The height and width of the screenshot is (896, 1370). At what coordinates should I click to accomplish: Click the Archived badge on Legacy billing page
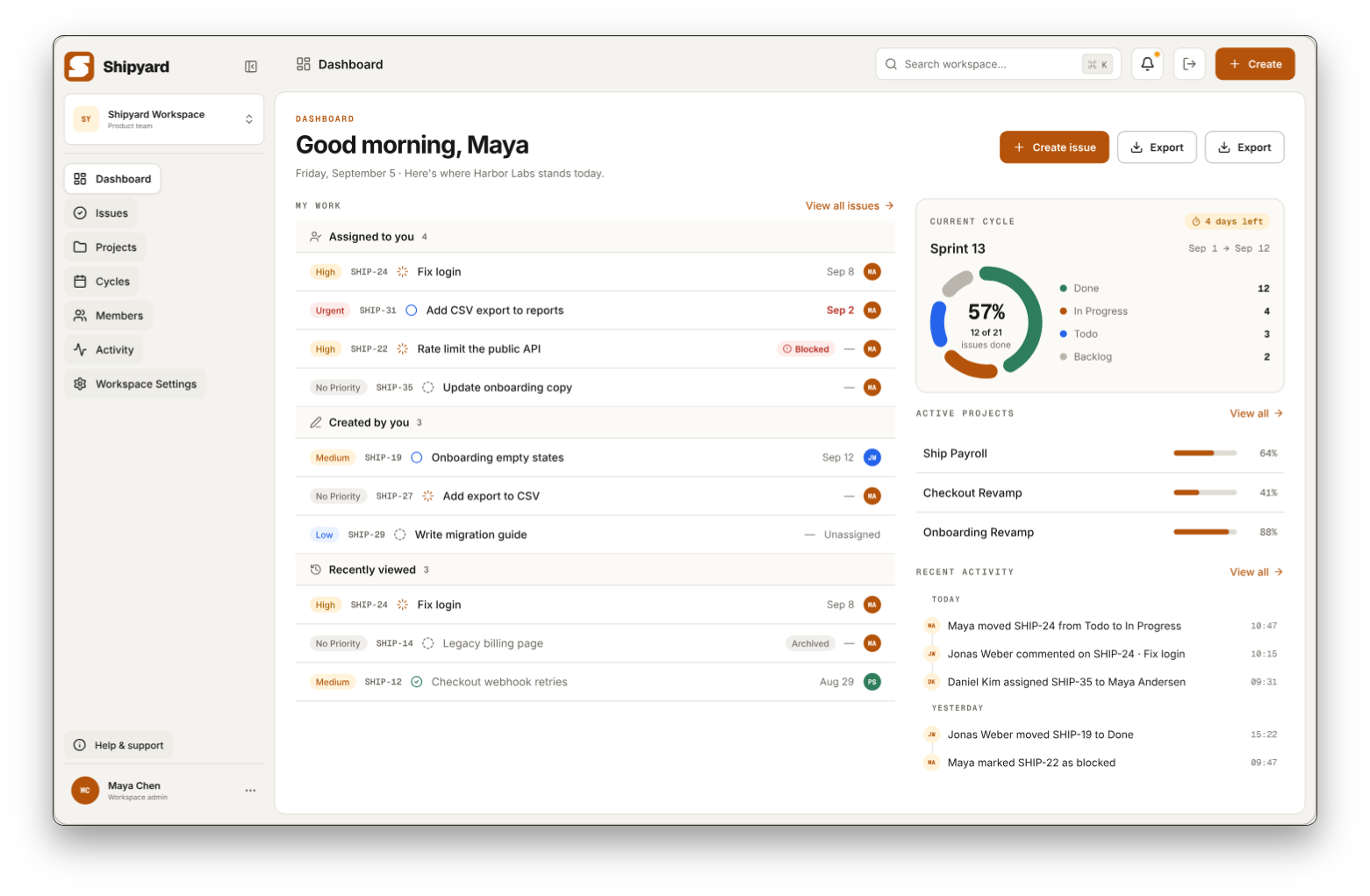(x=810, y=644)
